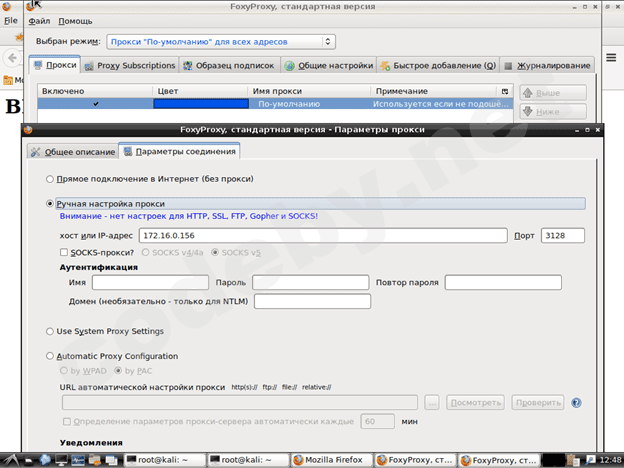
Task: Click the Выше move-up button
Action: tap(553, 93)
